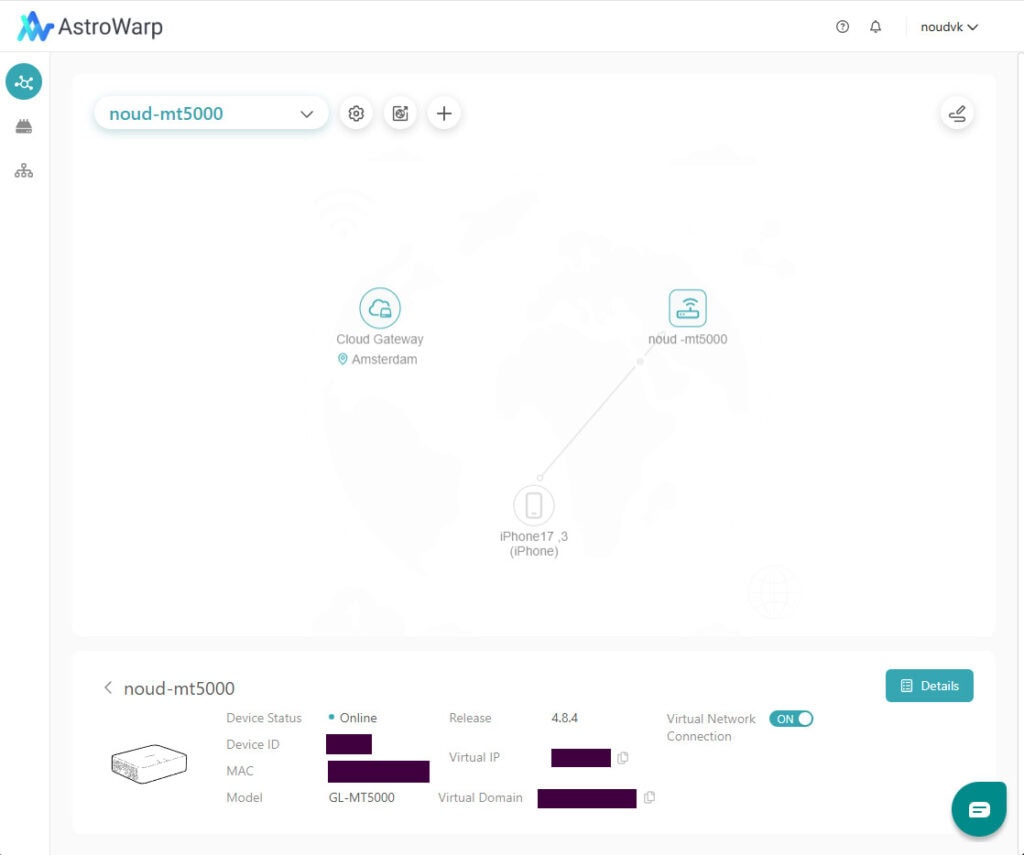Turn off Virtual Network Connection toggle
The image size is (1024, 855).
click(x=791, y=719)
